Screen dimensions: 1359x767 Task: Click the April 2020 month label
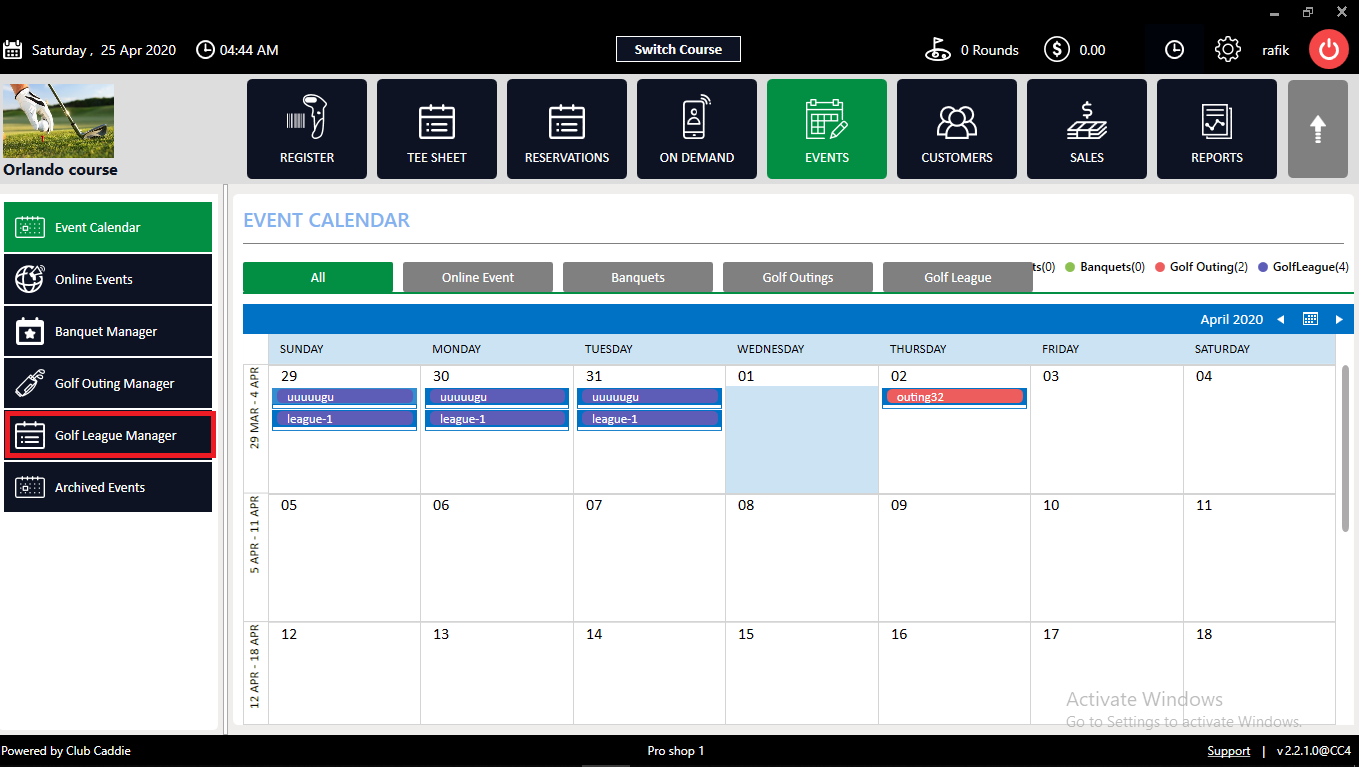[1232, 320]
